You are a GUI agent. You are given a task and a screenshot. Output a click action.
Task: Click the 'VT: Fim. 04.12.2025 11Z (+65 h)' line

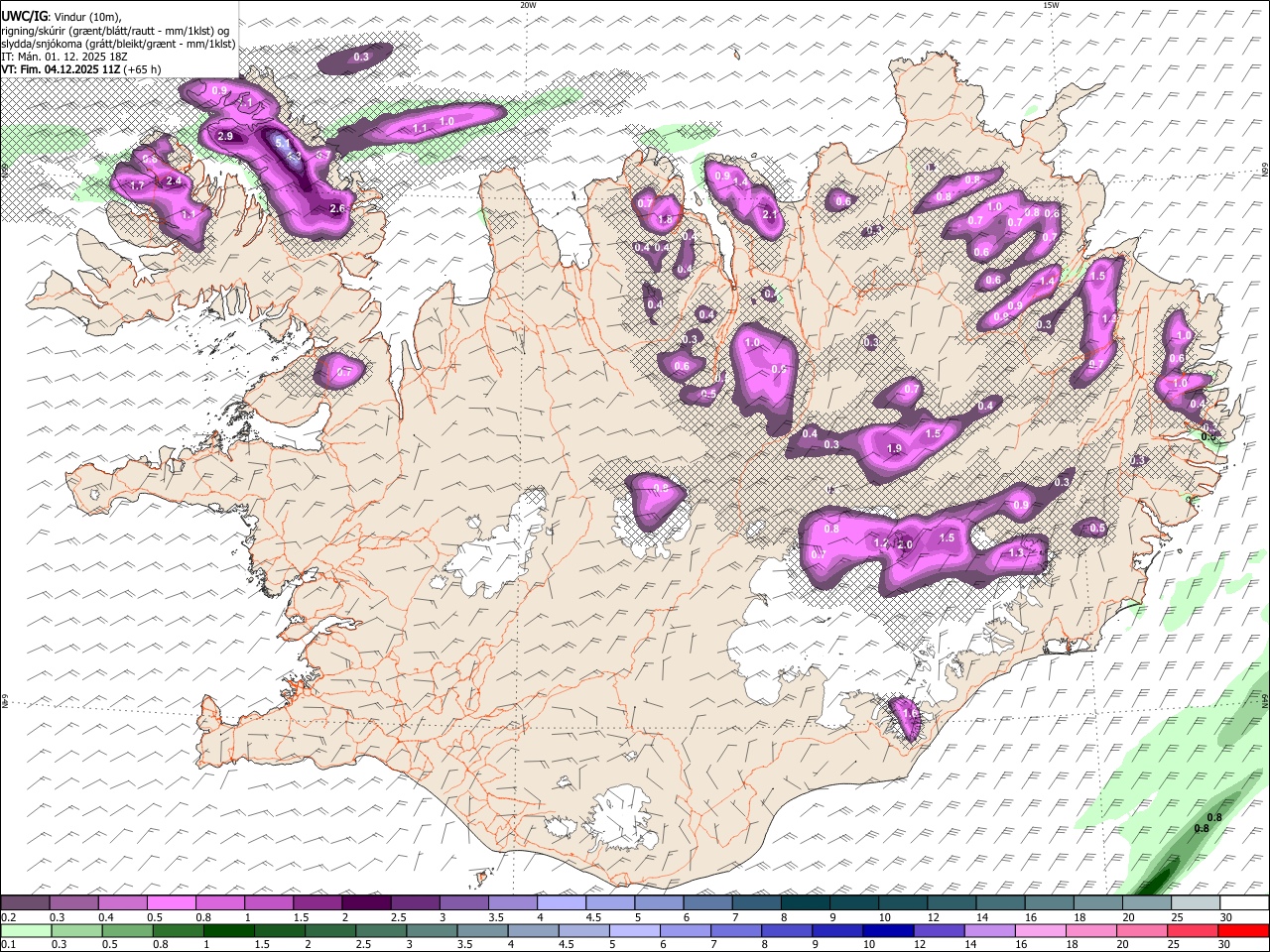(81, 69)
